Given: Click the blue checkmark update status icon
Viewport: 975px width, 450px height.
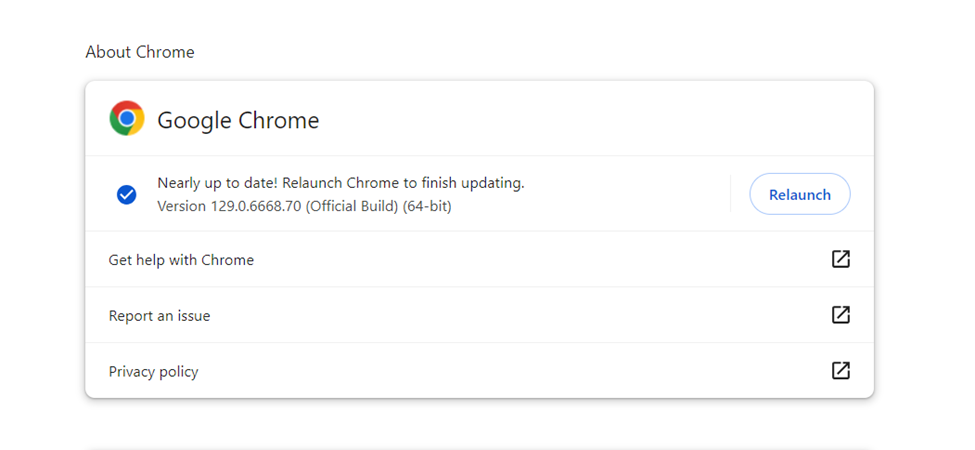Looking at the screenshot, I should click(127, 194).
